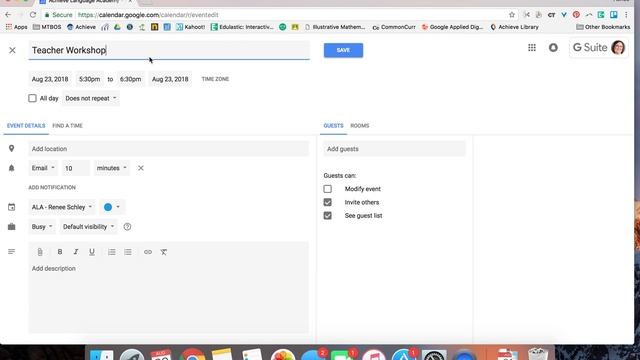Open the Apps bookmarks shortcut
The image size is (640, 360).
coord(16,27)
